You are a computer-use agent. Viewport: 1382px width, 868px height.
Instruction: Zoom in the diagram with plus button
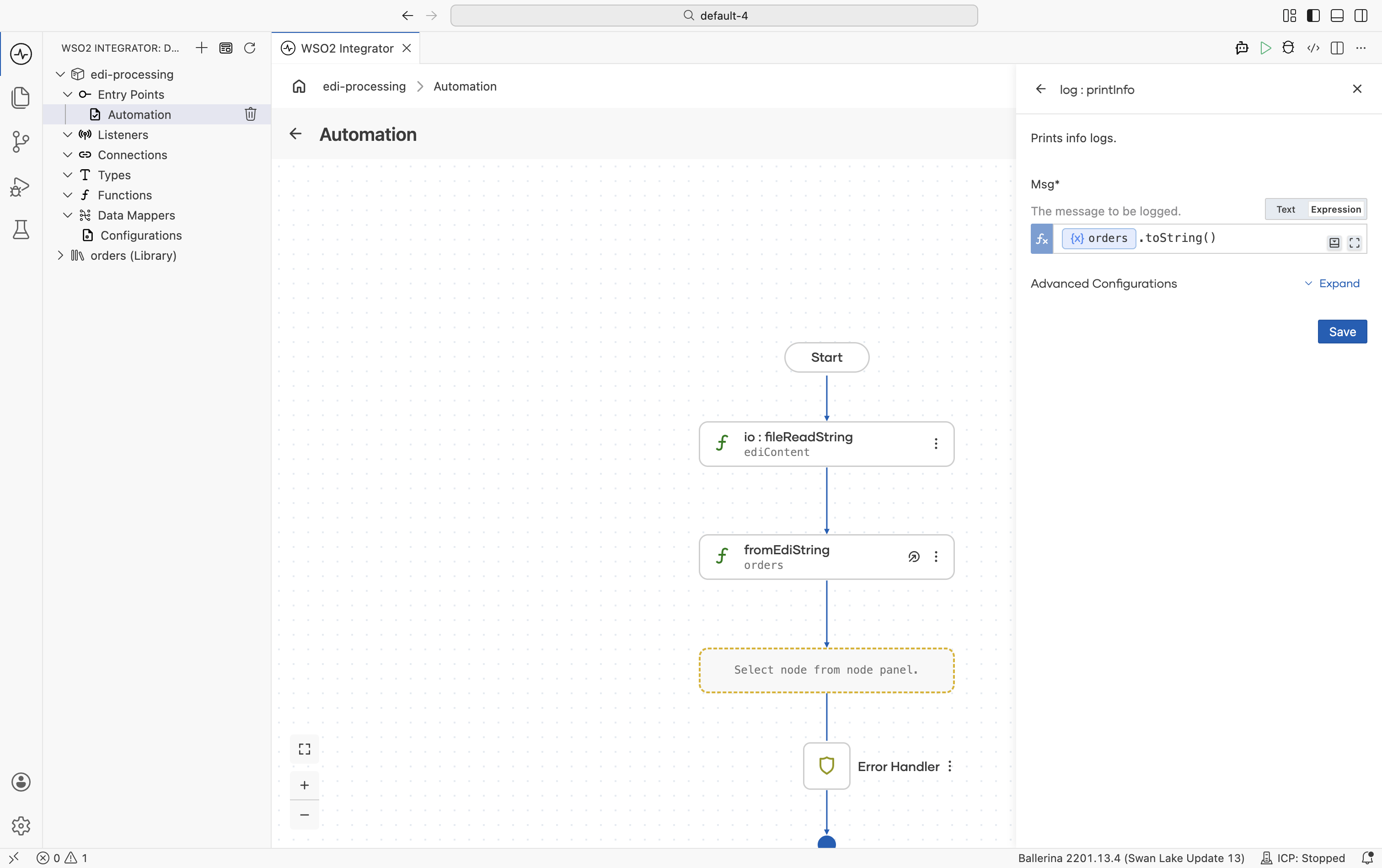(x=304, y=785)
